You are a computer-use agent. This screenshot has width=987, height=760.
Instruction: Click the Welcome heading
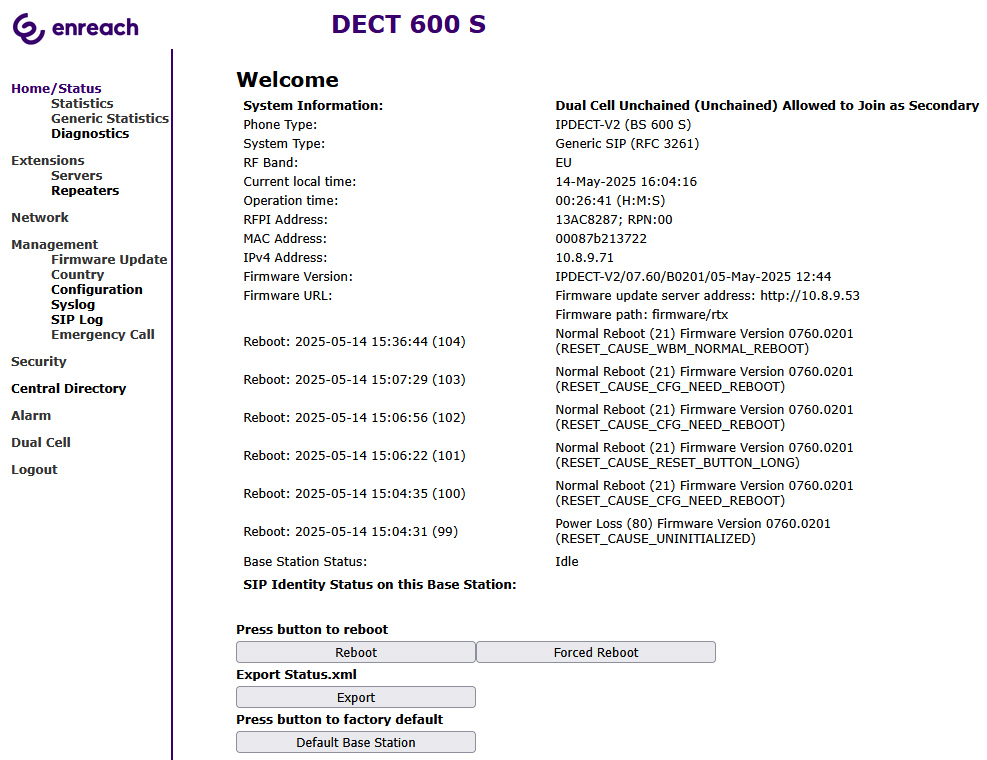(287, 80)
